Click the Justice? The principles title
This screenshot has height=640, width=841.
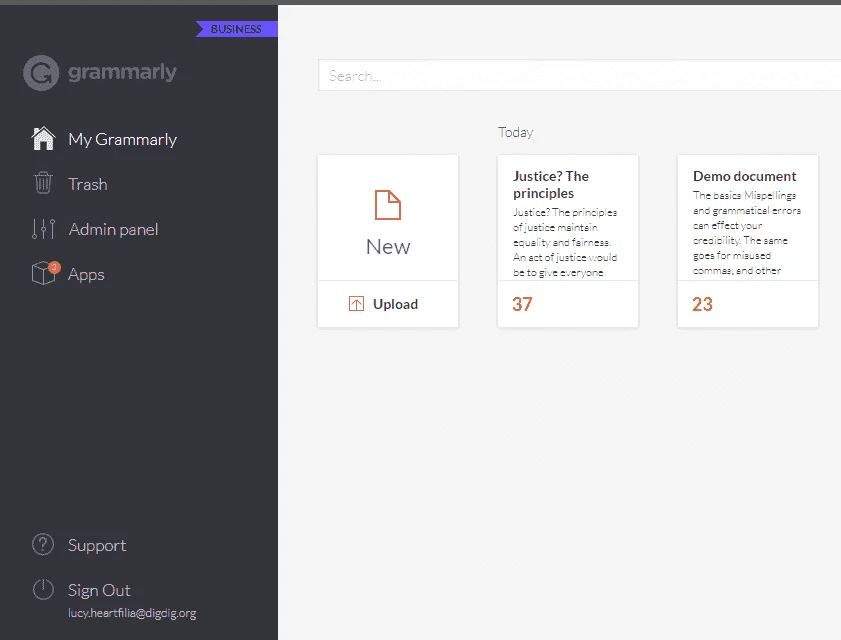click(551, 185)
